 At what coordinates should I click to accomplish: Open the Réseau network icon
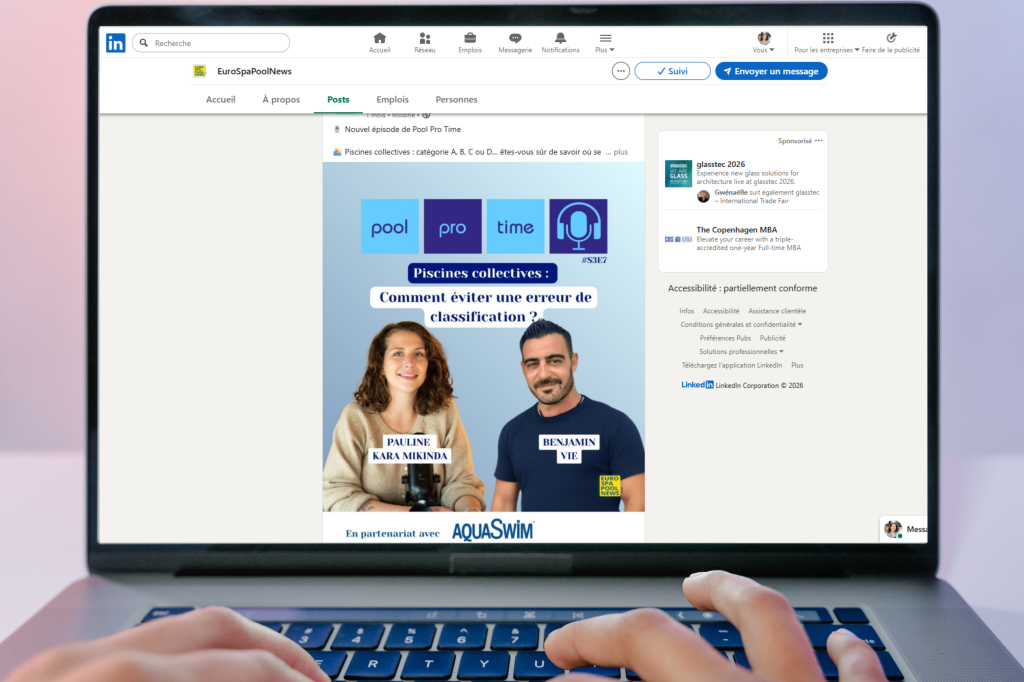coord(424,42)
